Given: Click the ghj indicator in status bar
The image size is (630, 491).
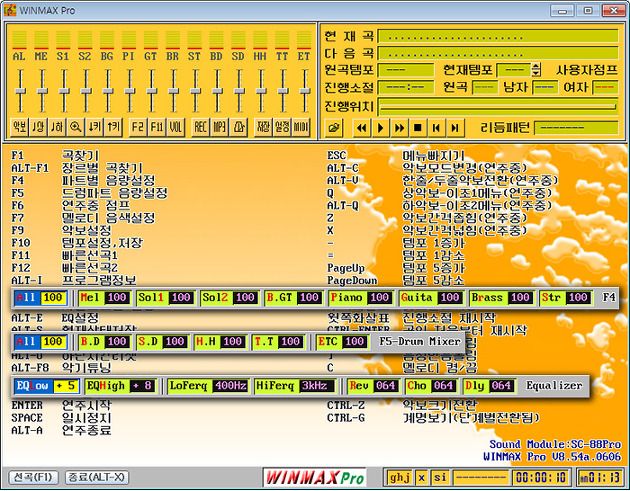Looking at the screenshot, I should [x=399, y=477].
